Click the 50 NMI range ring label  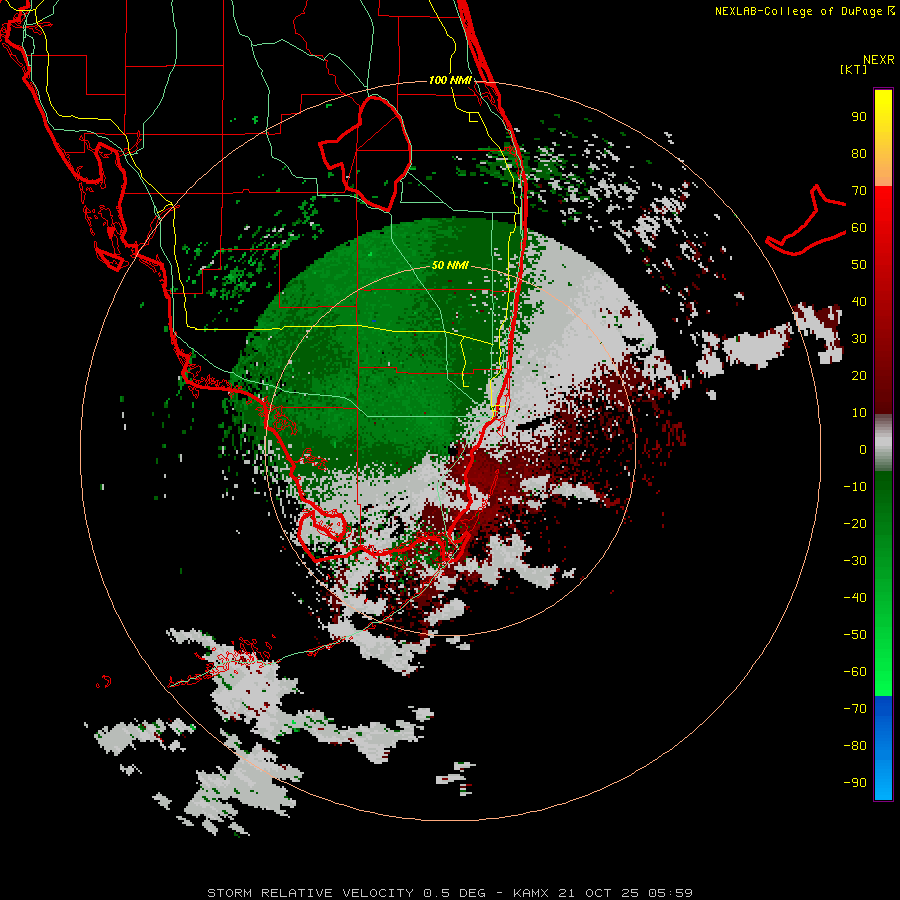(x=450, y=265)
